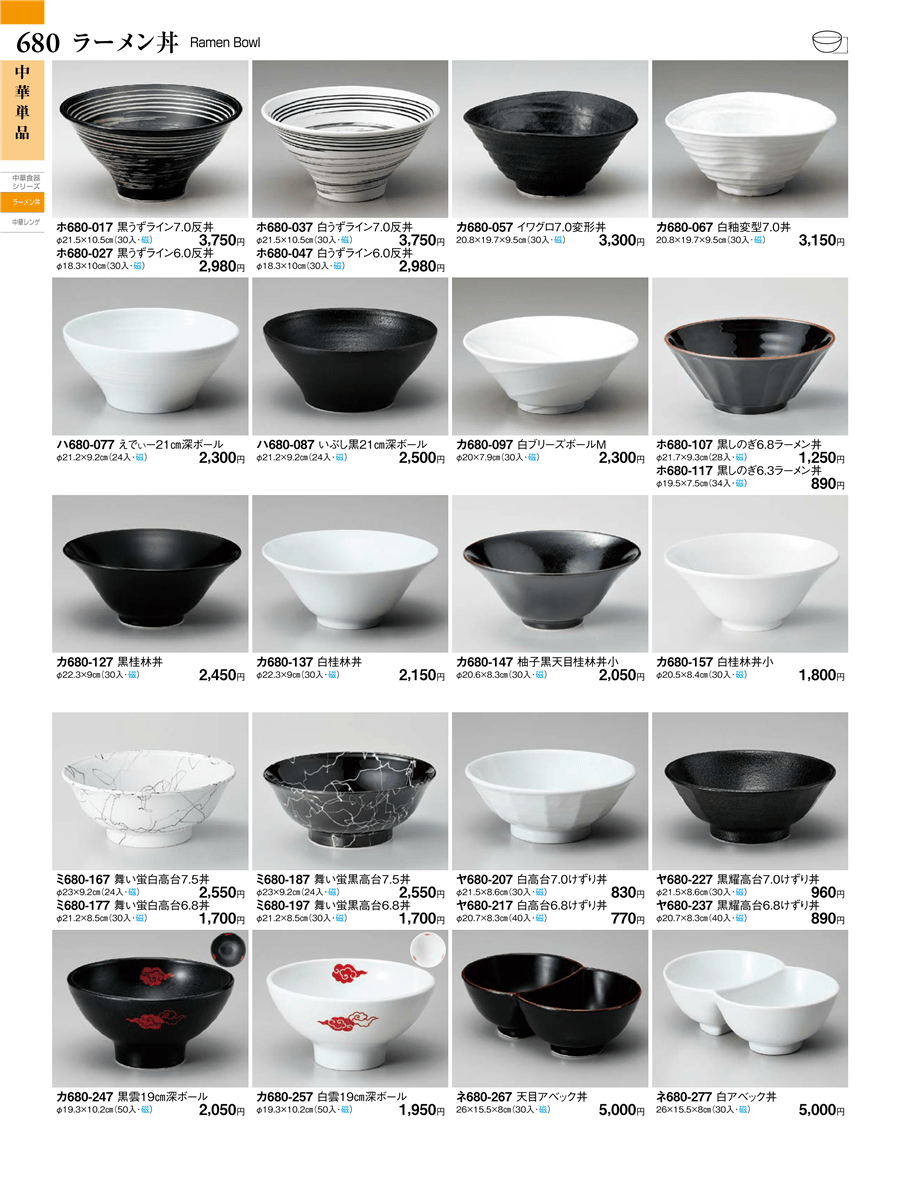Image resolution: width=900 pixels, height=1187 pixels.
Task: Click the 舞い蛍白高台7.5丼 bowl image
Action: click(x=151, y=791)
